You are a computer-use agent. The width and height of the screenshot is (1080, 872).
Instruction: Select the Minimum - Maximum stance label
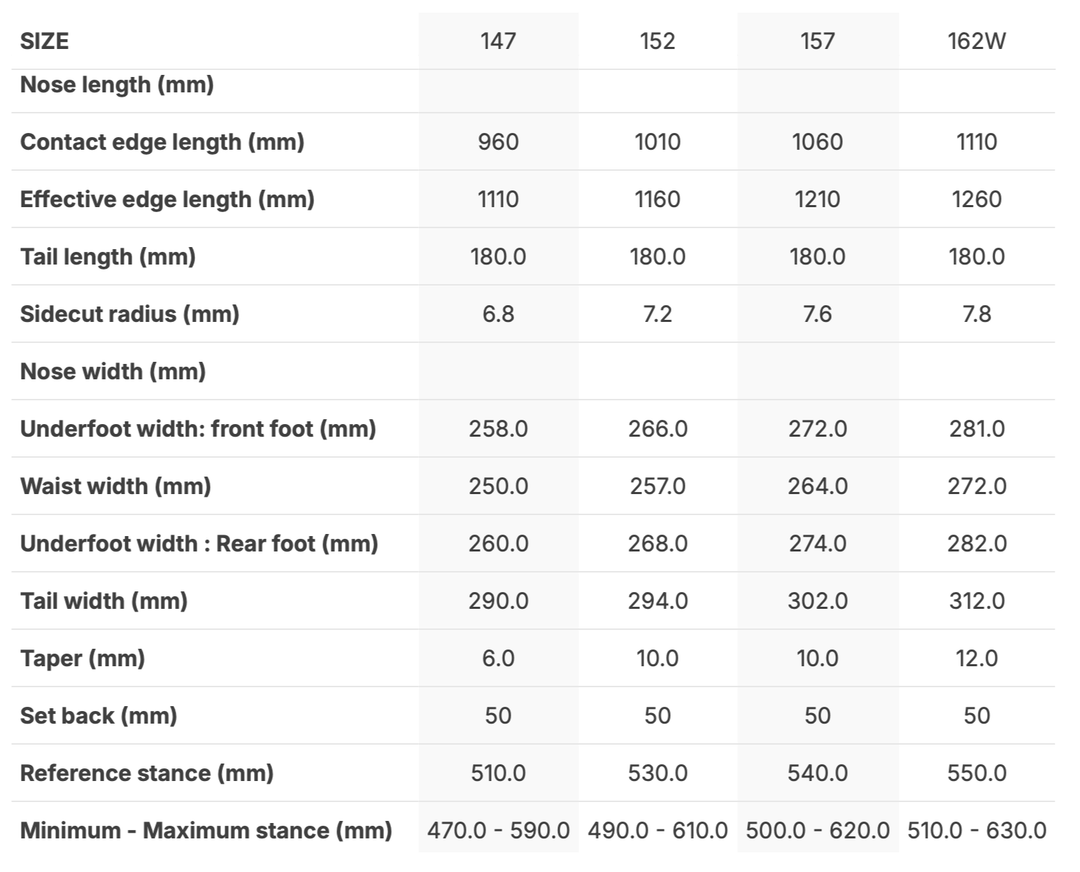[x=206, y=831]
